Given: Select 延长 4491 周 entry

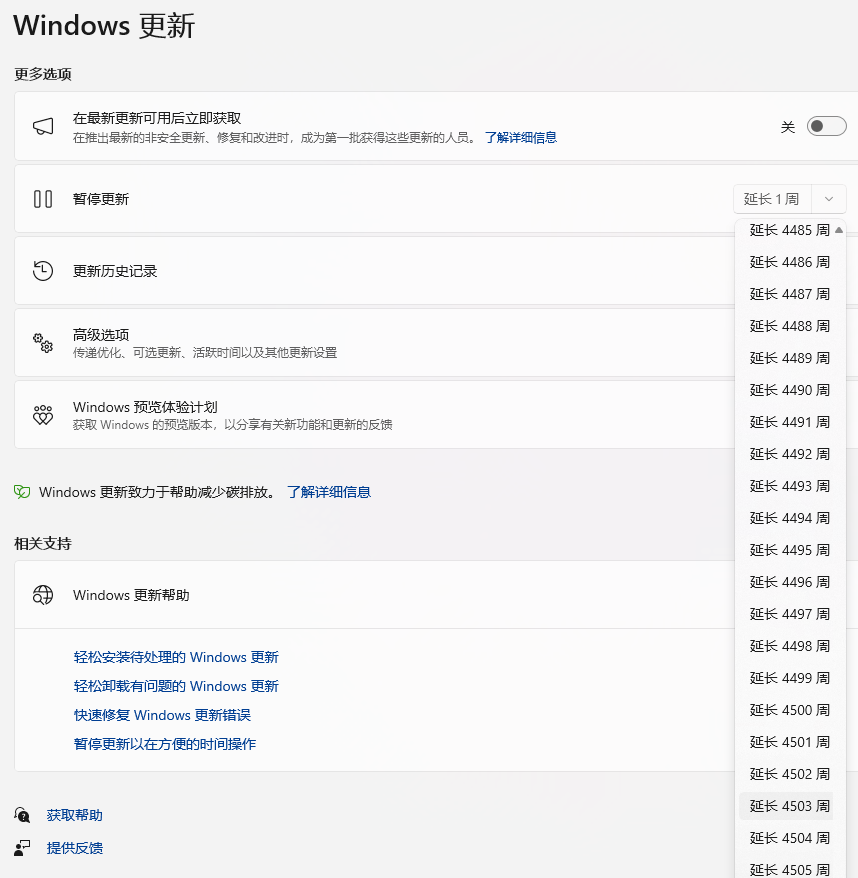Looking at the screenshot, I should tap(786, 422).
